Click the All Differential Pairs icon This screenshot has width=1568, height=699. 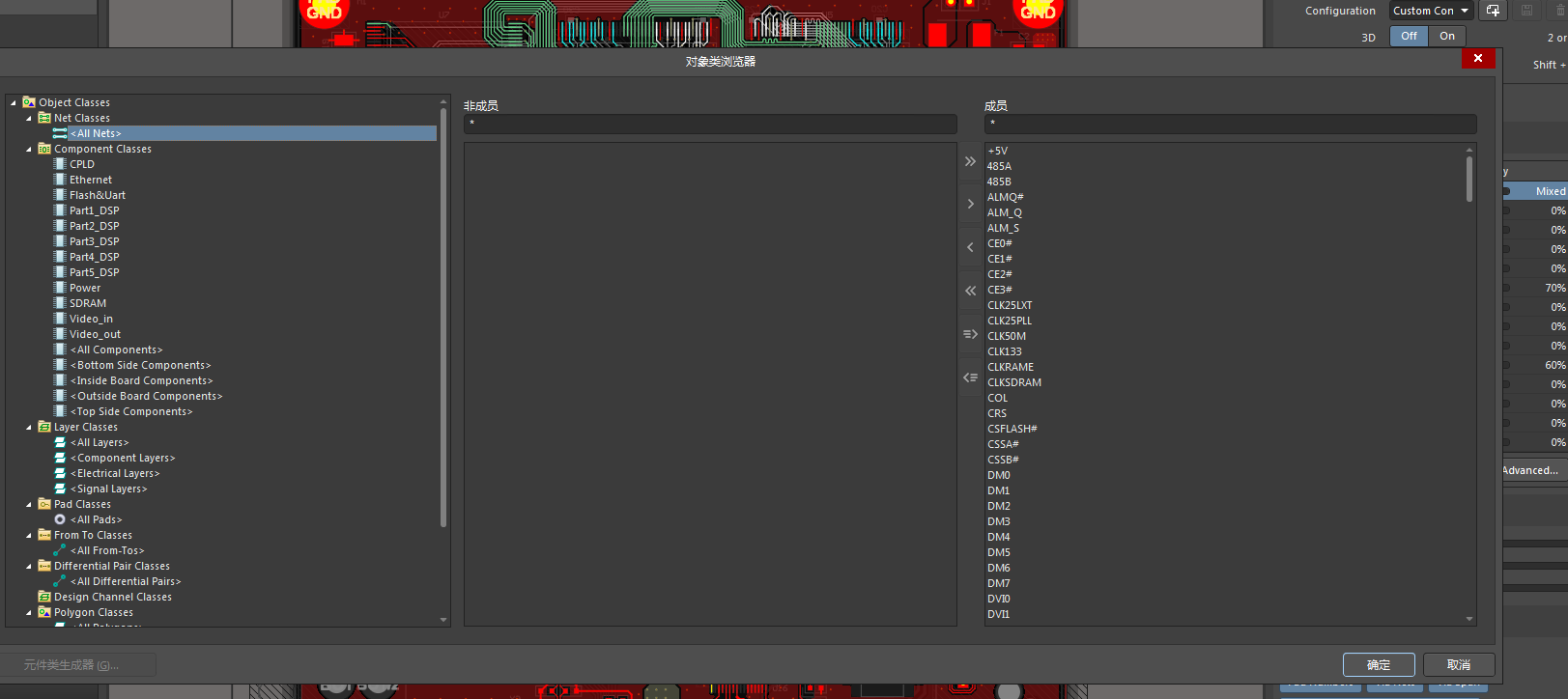tap(60, 581)
